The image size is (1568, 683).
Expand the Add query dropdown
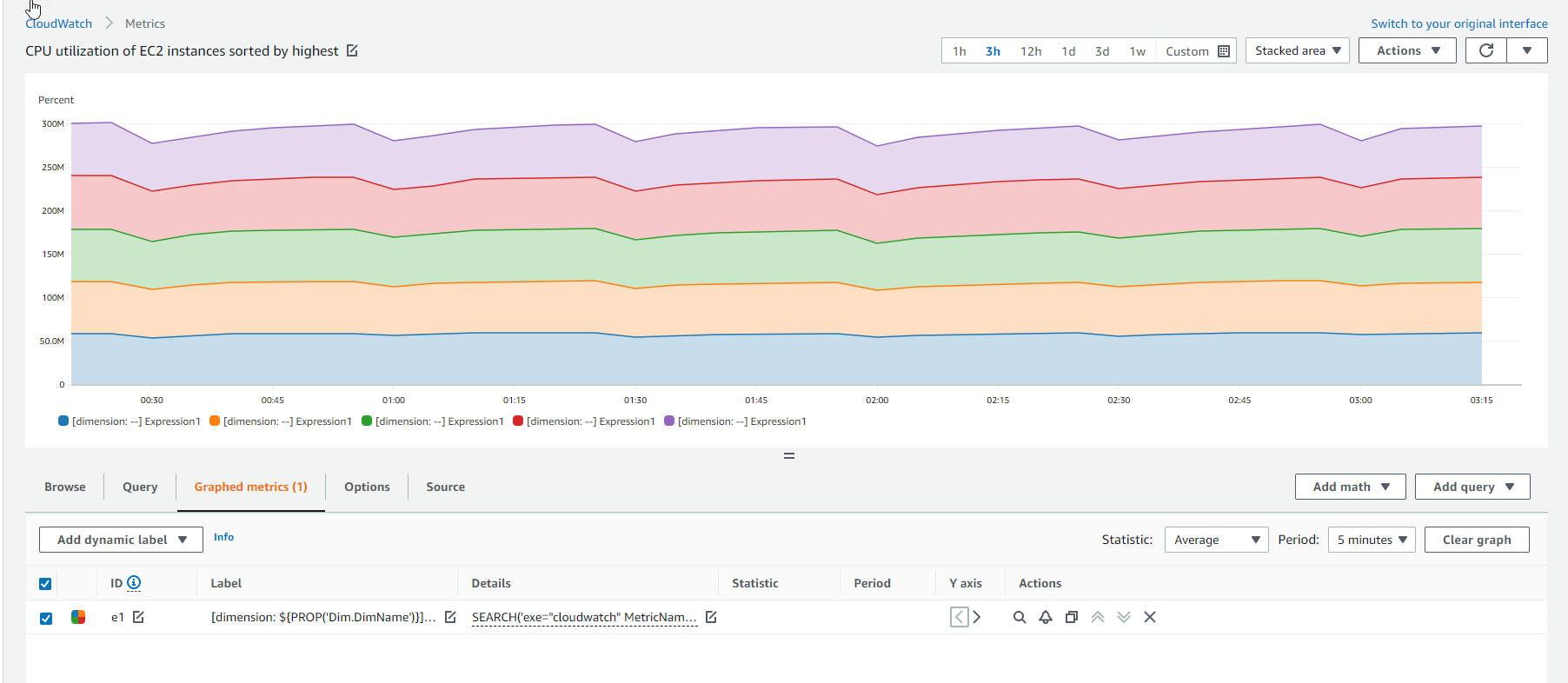tap(1472, 487)
